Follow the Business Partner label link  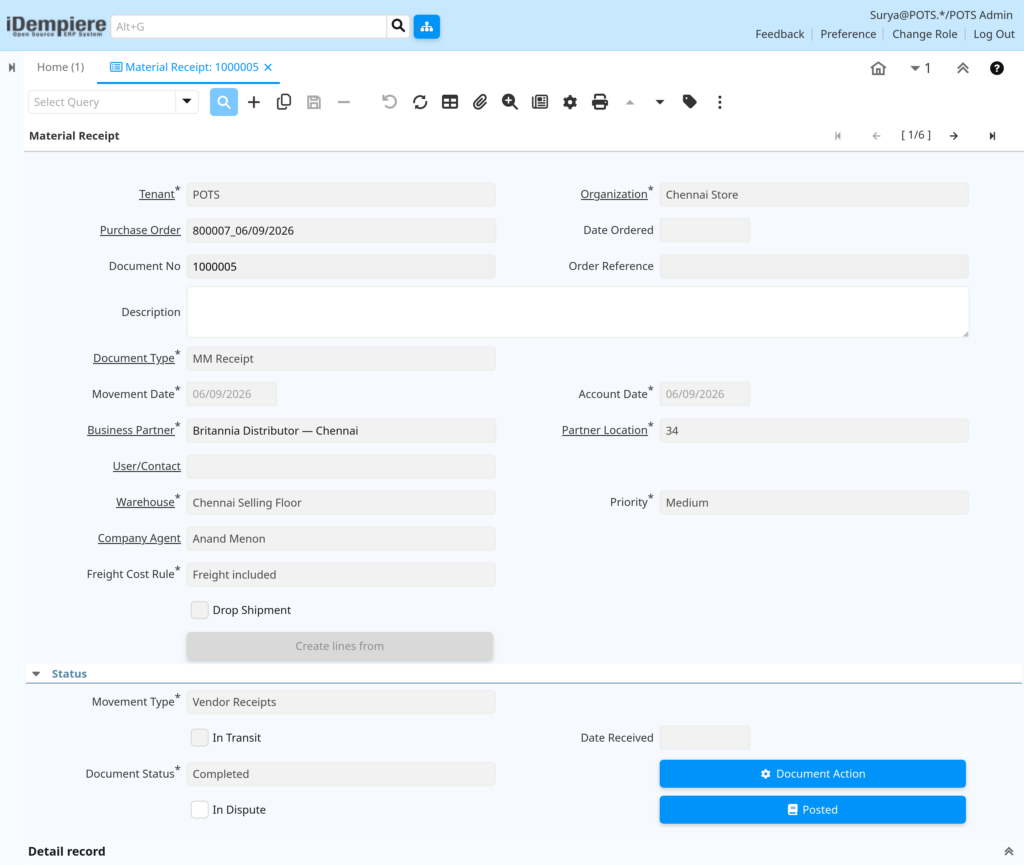pyautogui.click(x=131, y=430)
